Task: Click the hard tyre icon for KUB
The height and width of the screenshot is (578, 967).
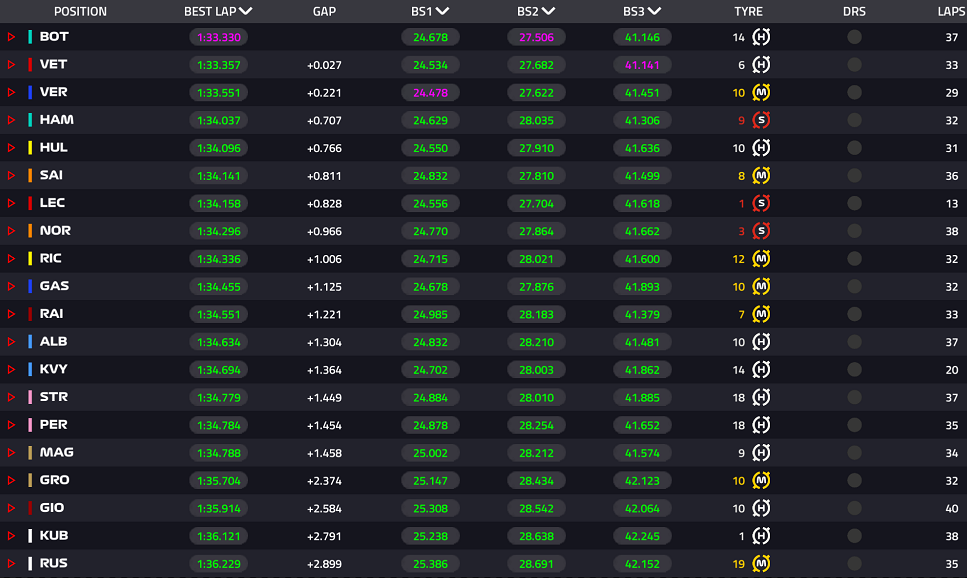Action: 761,535
